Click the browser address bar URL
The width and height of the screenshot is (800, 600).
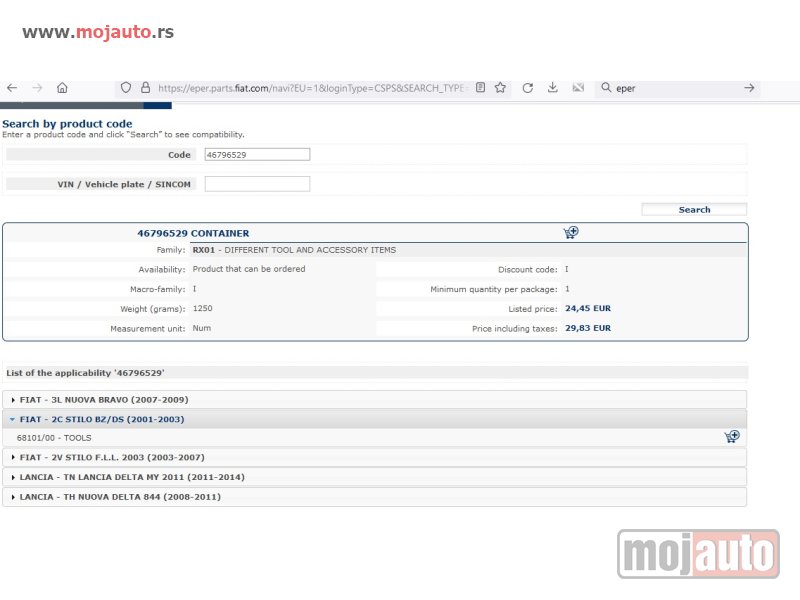pyautogui.click(x=311, y=88)
